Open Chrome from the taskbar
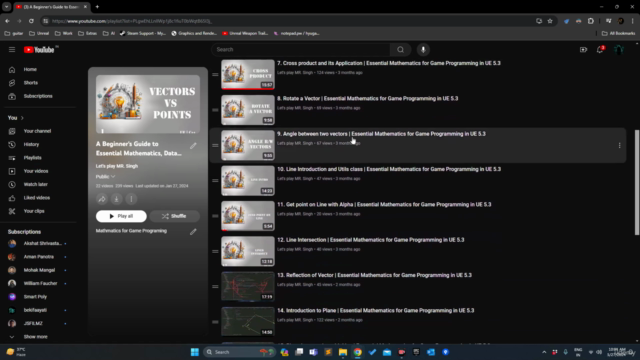Screen dimensions: 640x360 click(x=358, y=352)
